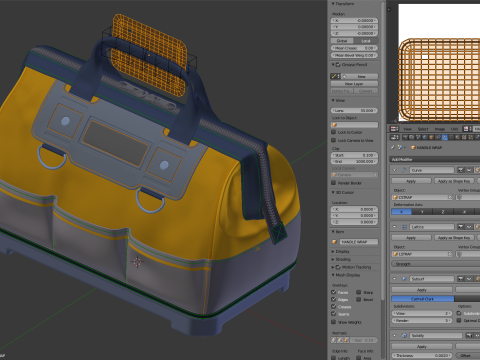480x360 pixels.
Task: Collapse the 3D Cursor panel
Action: click(333, 192)
